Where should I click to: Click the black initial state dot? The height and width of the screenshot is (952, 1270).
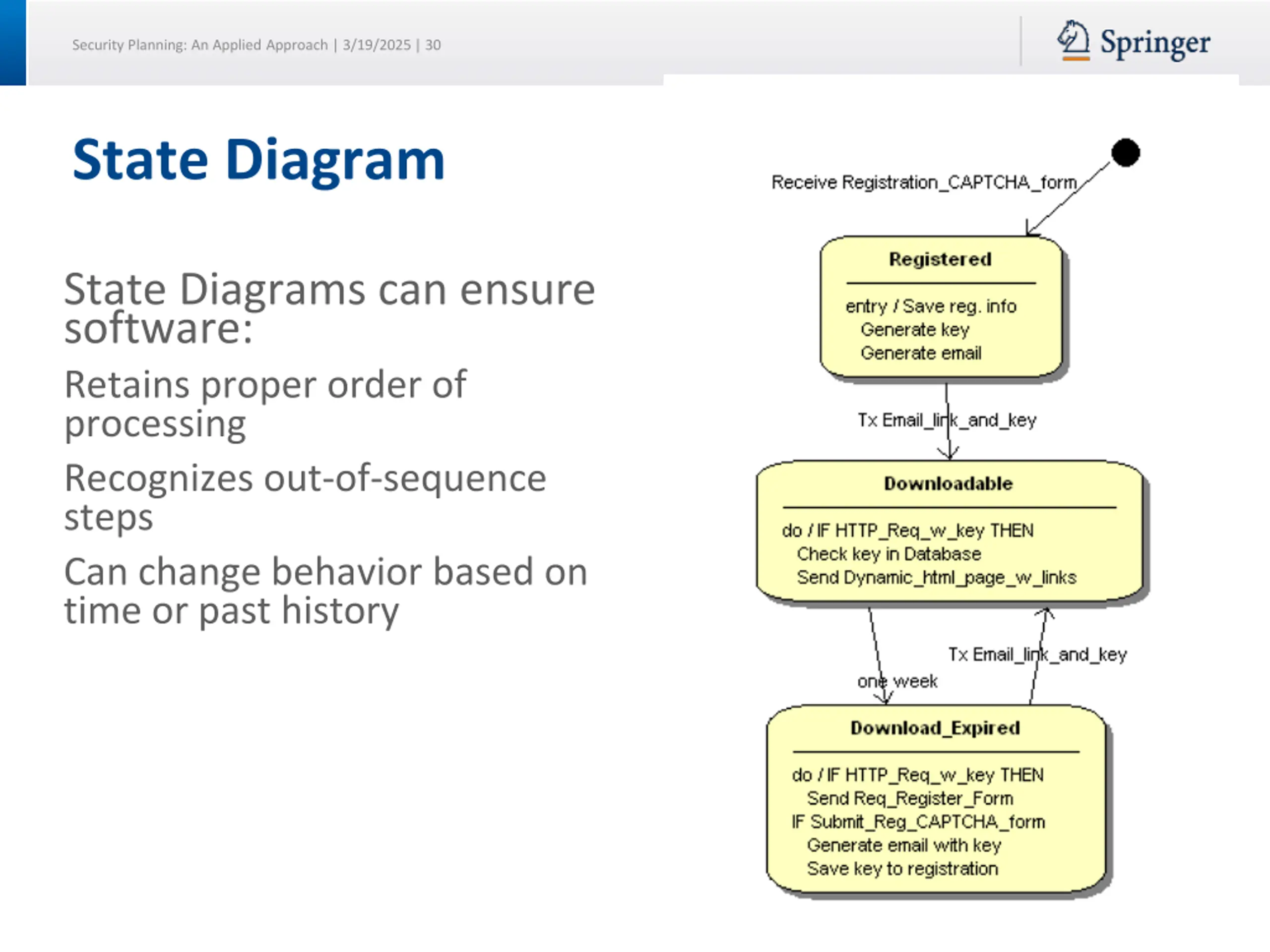(1125, 153)
